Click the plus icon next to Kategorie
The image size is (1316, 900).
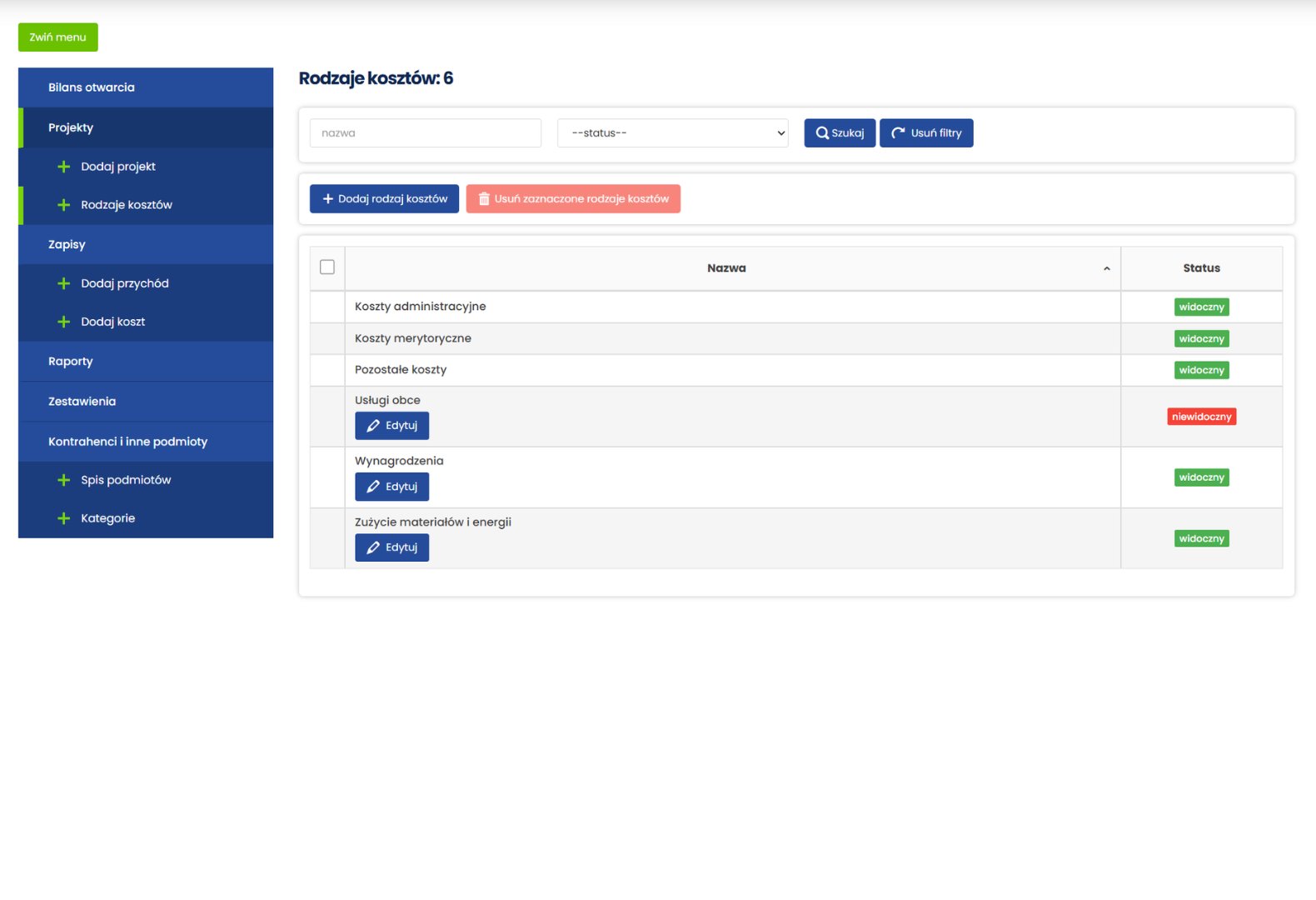click(63, 518)
